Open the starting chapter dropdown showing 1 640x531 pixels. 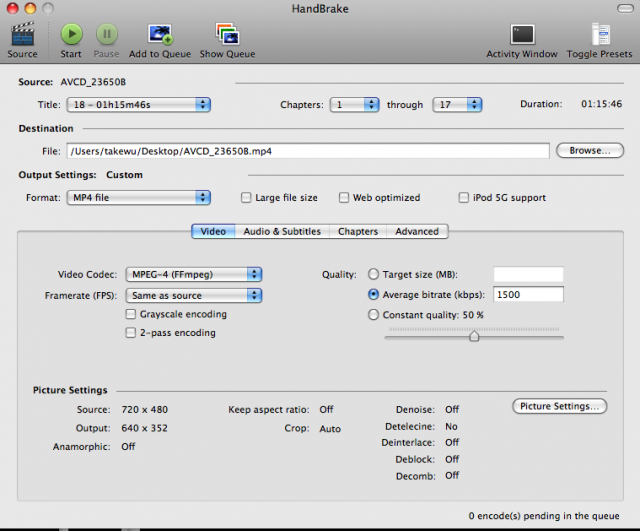click(354, 105)
